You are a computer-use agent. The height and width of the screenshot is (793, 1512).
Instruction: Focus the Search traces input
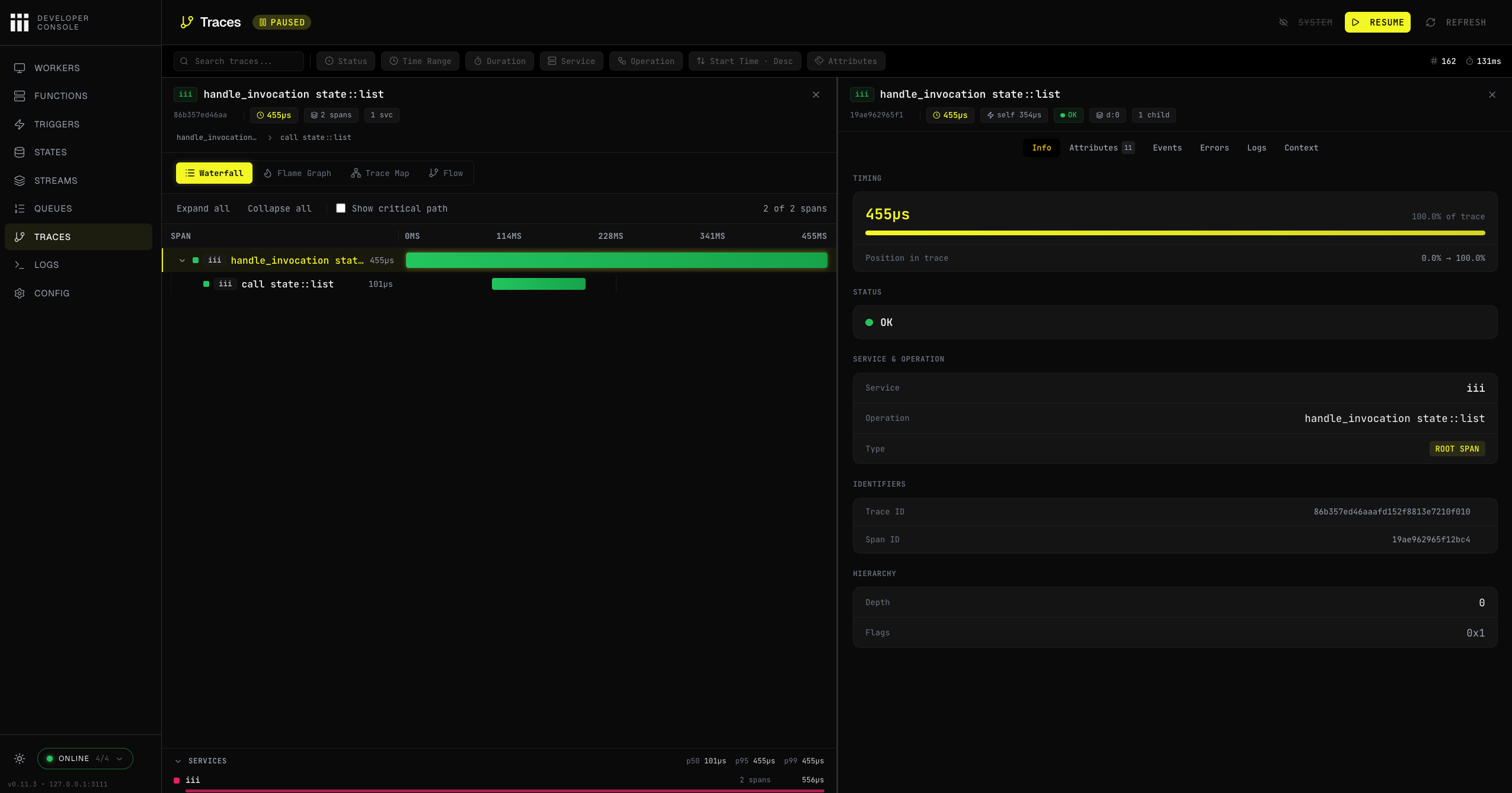click(x=239, y=61)
